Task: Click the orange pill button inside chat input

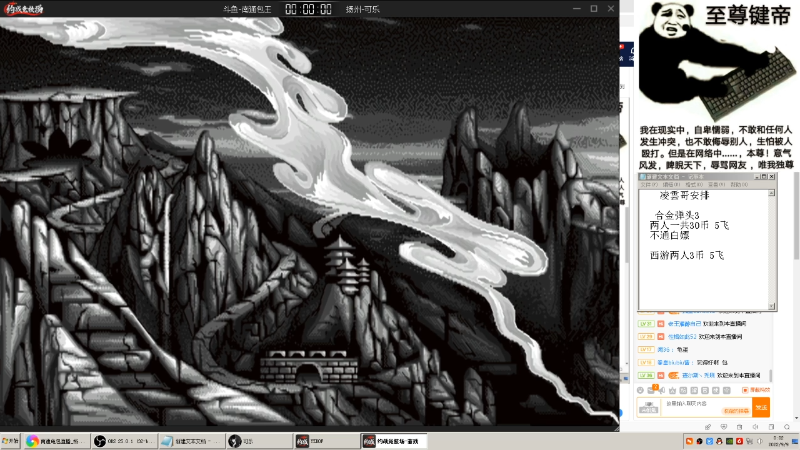Action: pyautogui.click(x=736, y=411)
